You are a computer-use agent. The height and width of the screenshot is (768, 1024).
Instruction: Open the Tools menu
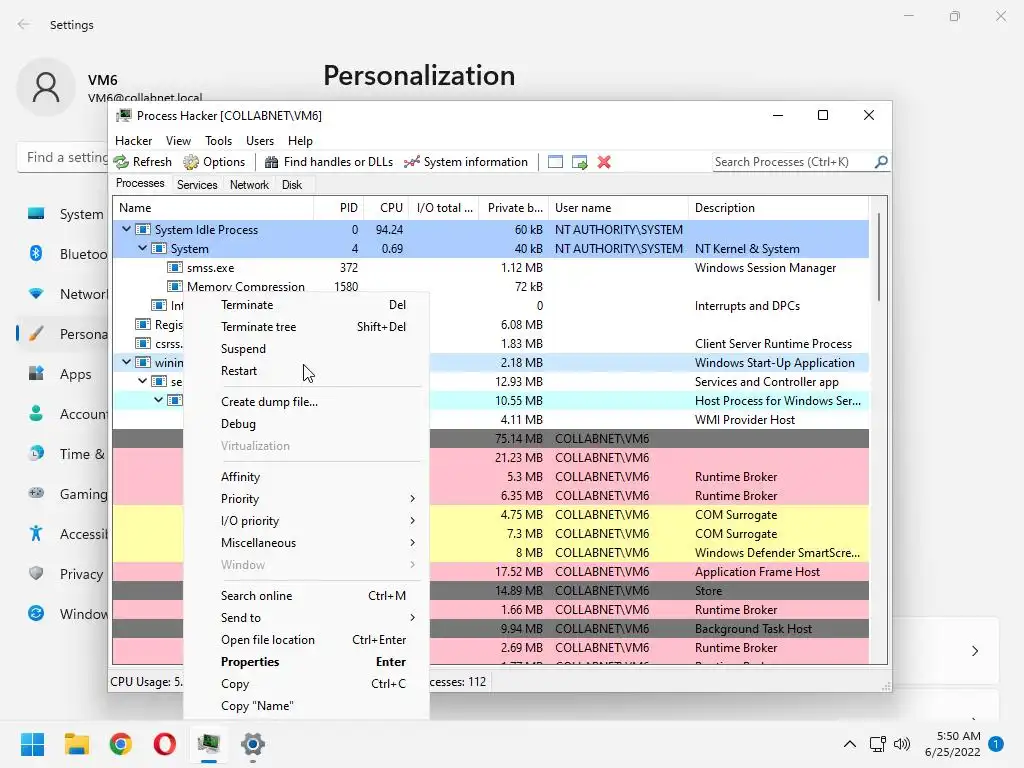coord(218,141)
